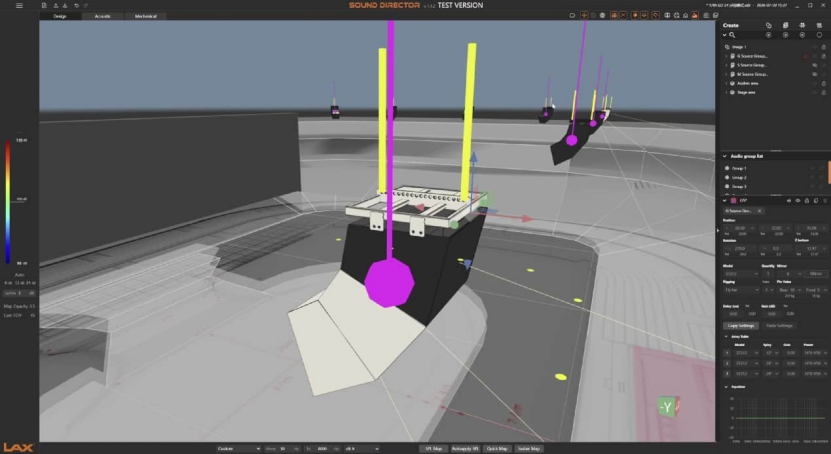Click first add-object icon beside Create
This screenshot has height=454, width=831.
tap(768, 25)
